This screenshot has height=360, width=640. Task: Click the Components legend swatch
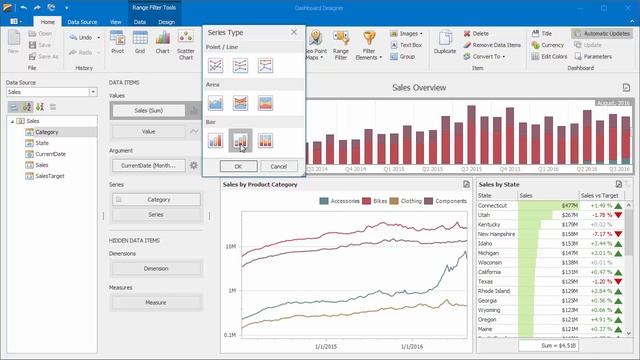tap(429, 201)
